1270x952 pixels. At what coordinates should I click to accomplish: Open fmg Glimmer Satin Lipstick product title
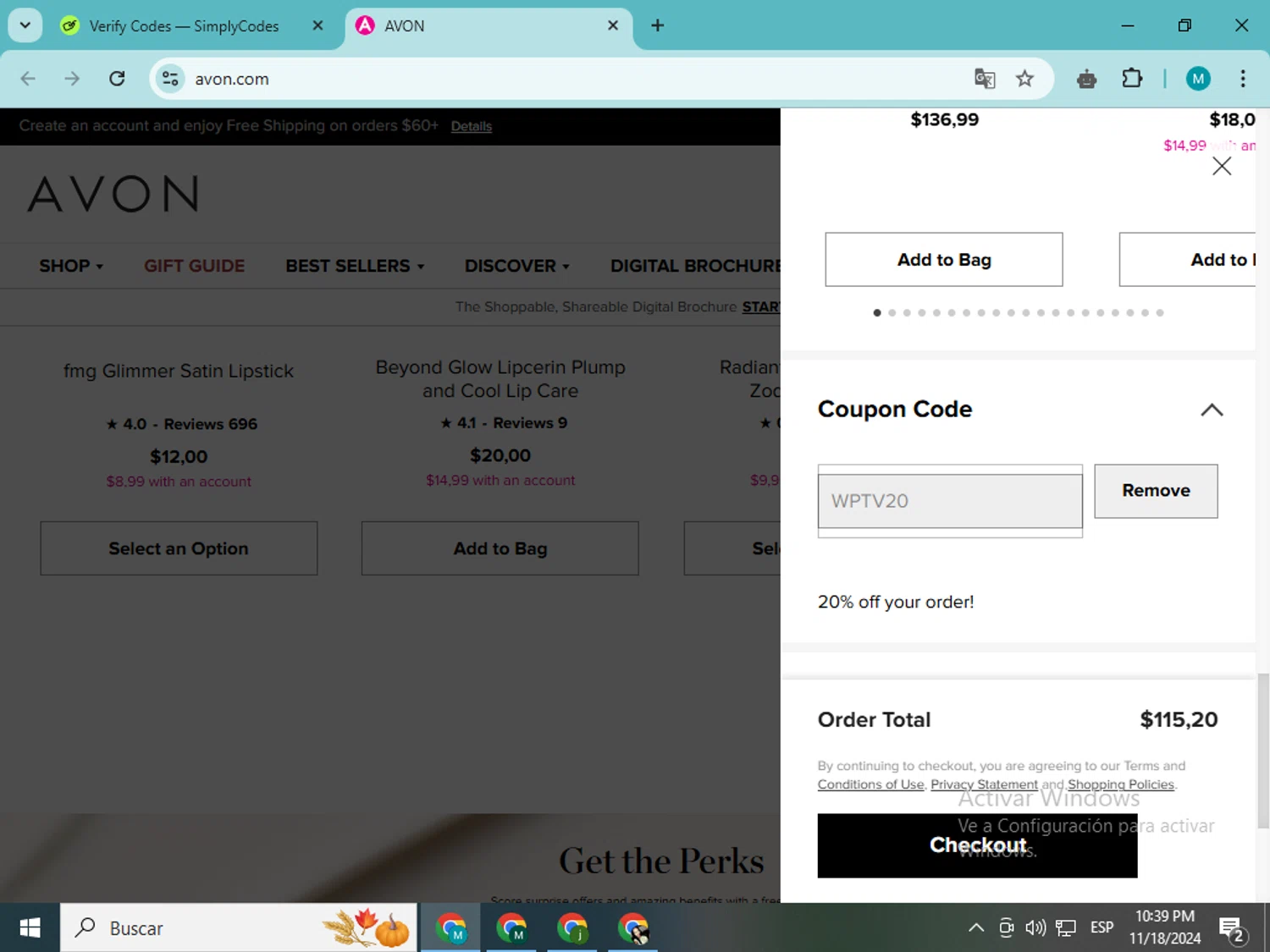(x=179, y=371)
